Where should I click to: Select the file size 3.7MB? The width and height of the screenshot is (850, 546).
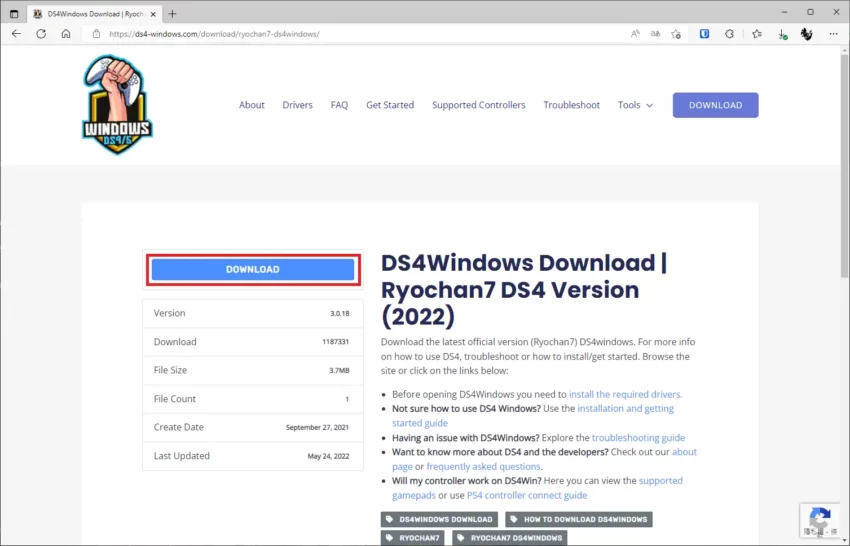pyautogui.click(x=339, y=370)
